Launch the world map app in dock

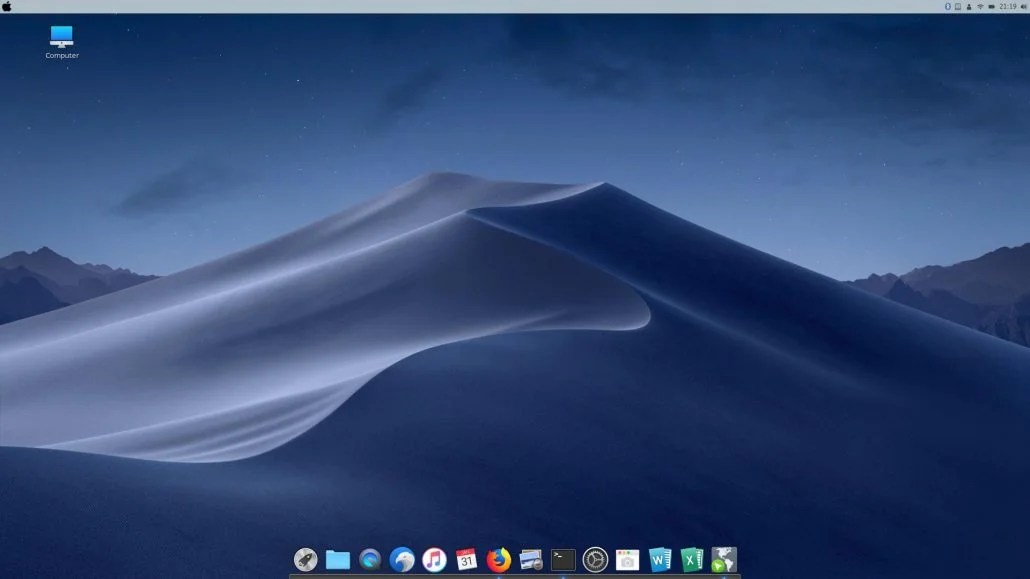pyautogui.click(x=724, y=559)
